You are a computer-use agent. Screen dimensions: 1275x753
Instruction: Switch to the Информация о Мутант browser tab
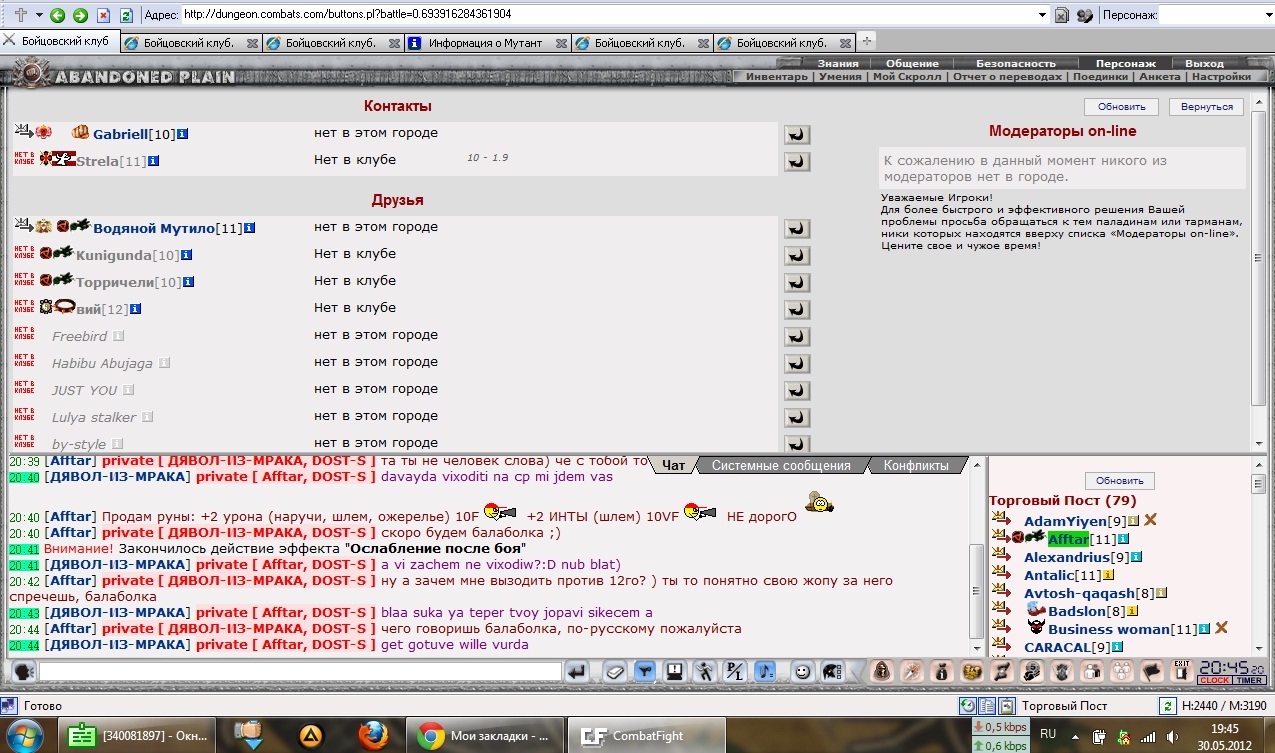(x=487, y=43)
